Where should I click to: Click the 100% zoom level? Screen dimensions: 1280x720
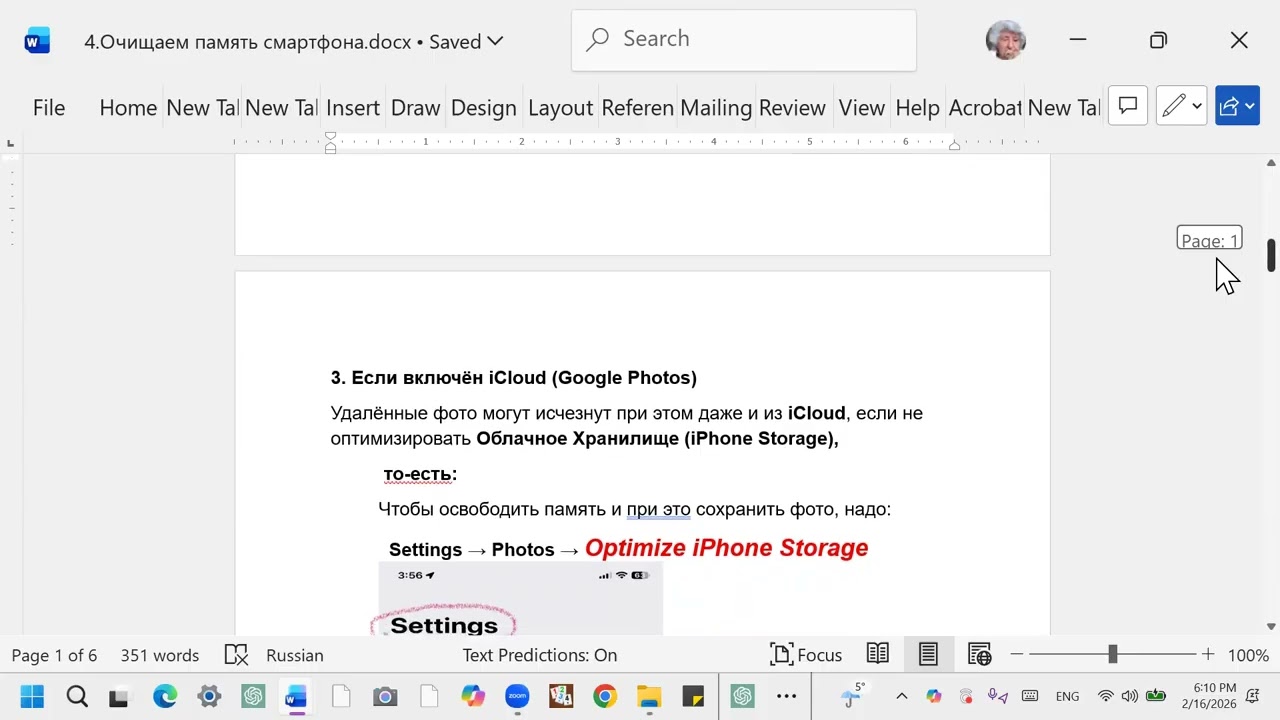tap(1248, 656)
